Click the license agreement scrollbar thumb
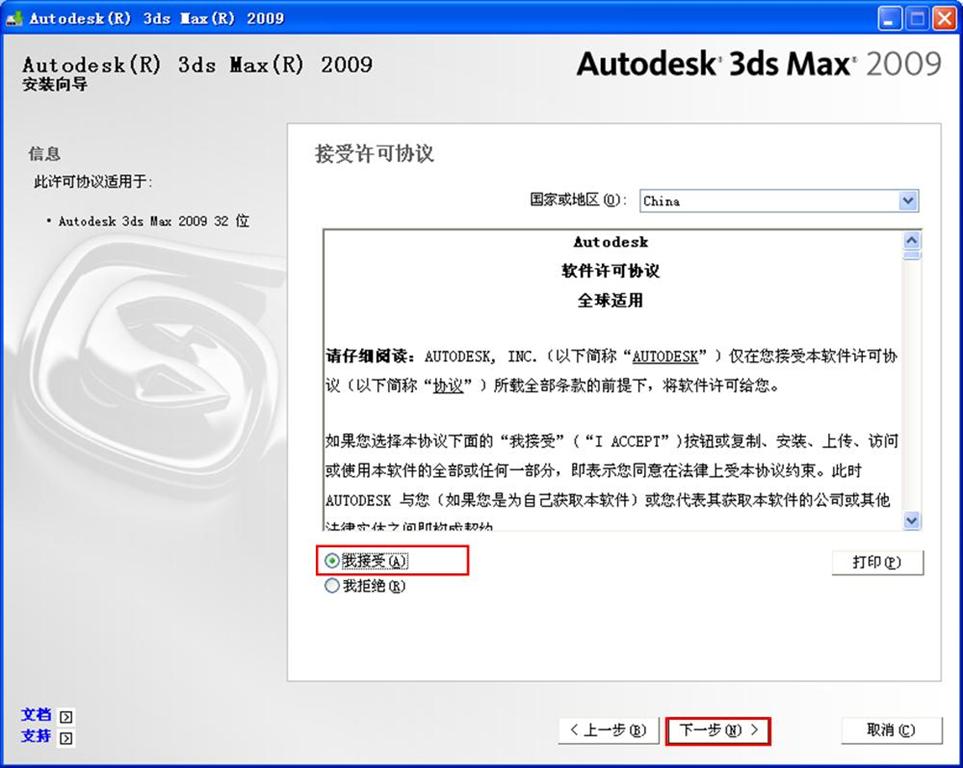Image resolution: width=963 pixels, height=768 pixels. click(x=911, y=254)
